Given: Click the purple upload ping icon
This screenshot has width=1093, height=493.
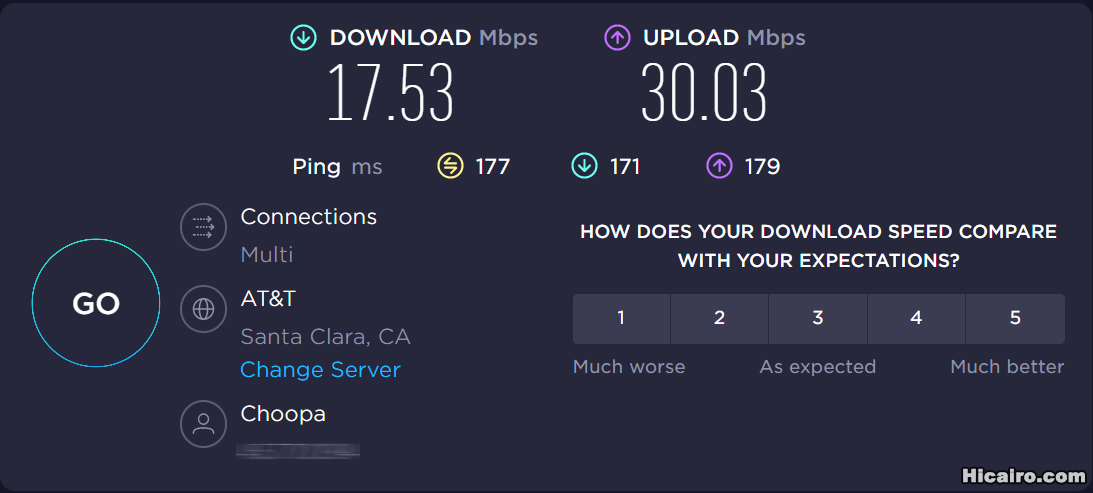Looking at the screenshot, I should 719,166.
